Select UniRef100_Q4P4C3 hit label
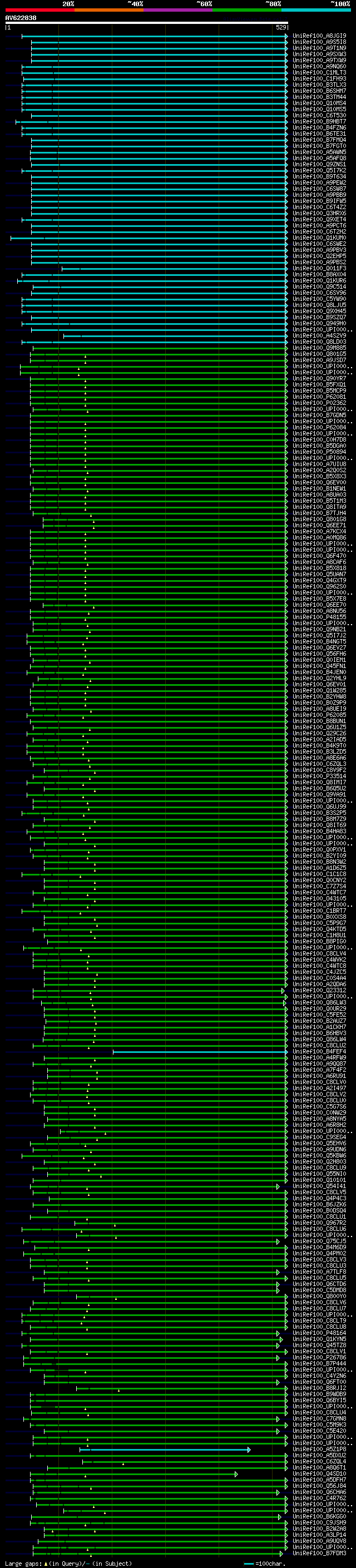356x1568 pixels. pyautogui.click(x=319, y=1199)
